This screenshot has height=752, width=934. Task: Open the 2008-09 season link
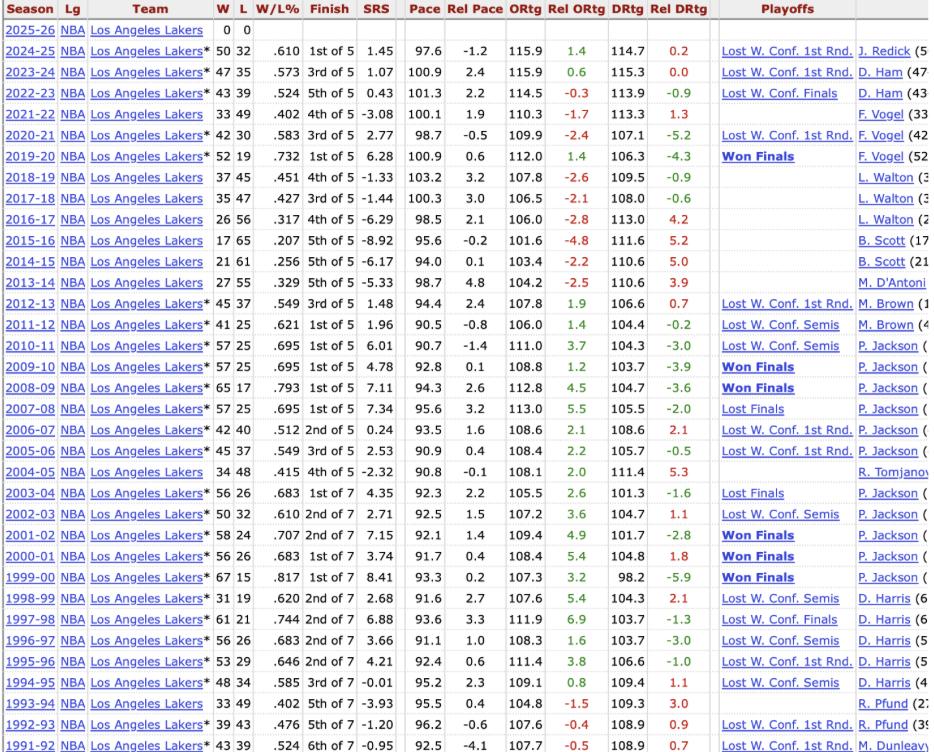tap(30, 388)
